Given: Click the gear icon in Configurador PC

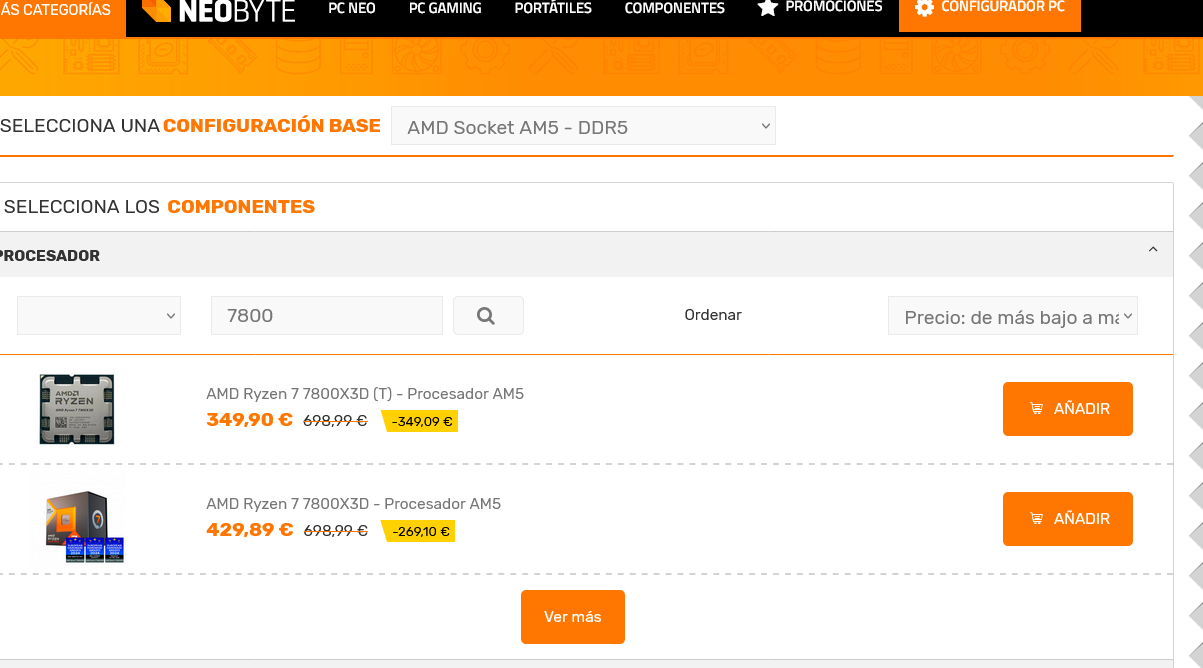Looking at the screenshot, I should point(924,8).
